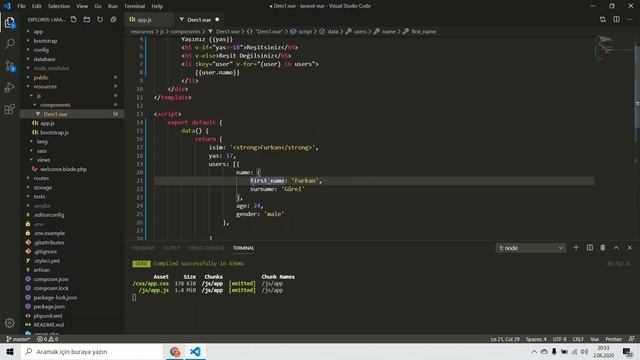The height and width of the screenshot is (360, 640).
Task: Open welcome.blade.php in Explorer
Action: (x=63, y=169)
